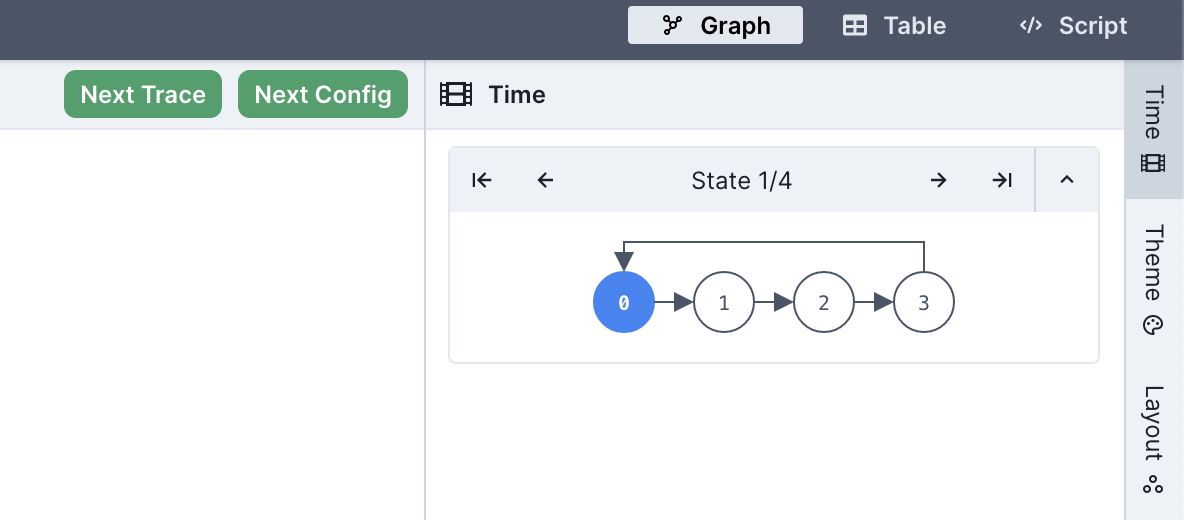Select state node 0 in trace

point(624,303)
